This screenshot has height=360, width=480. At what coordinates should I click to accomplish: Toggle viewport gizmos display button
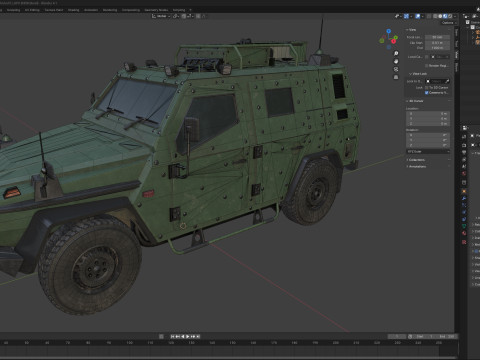click(406, 16)
